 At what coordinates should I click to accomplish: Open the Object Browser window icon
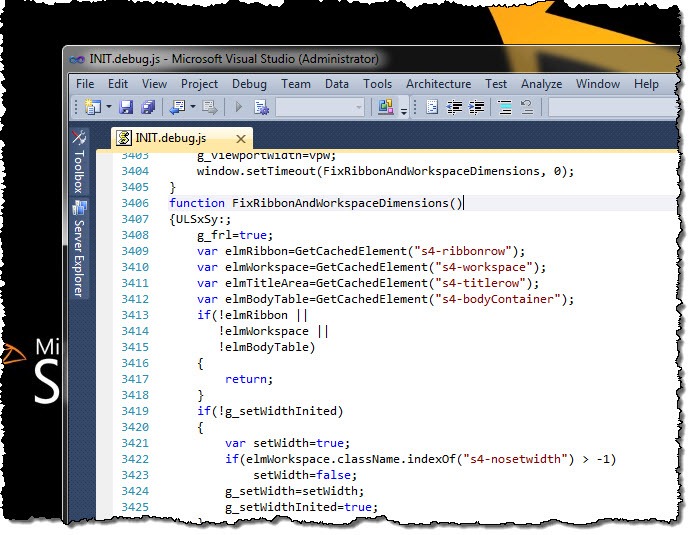point(385,107)
